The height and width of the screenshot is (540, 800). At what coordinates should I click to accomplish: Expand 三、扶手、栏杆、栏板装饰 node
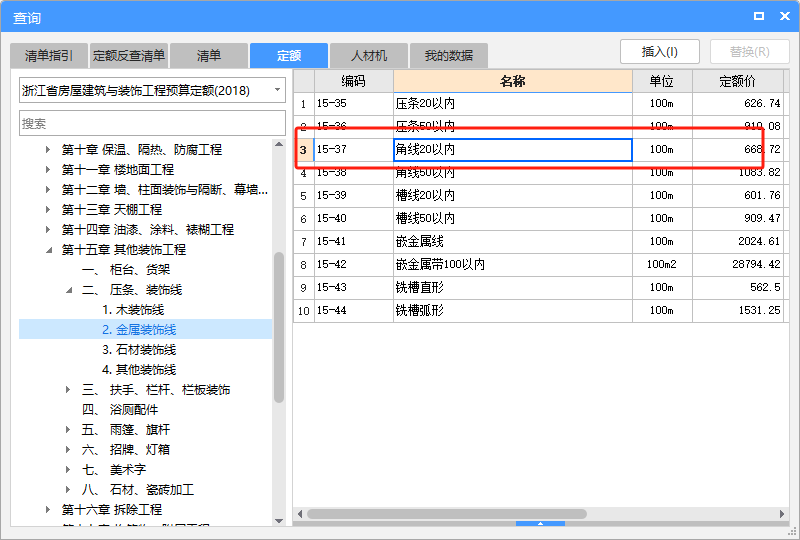68,390
